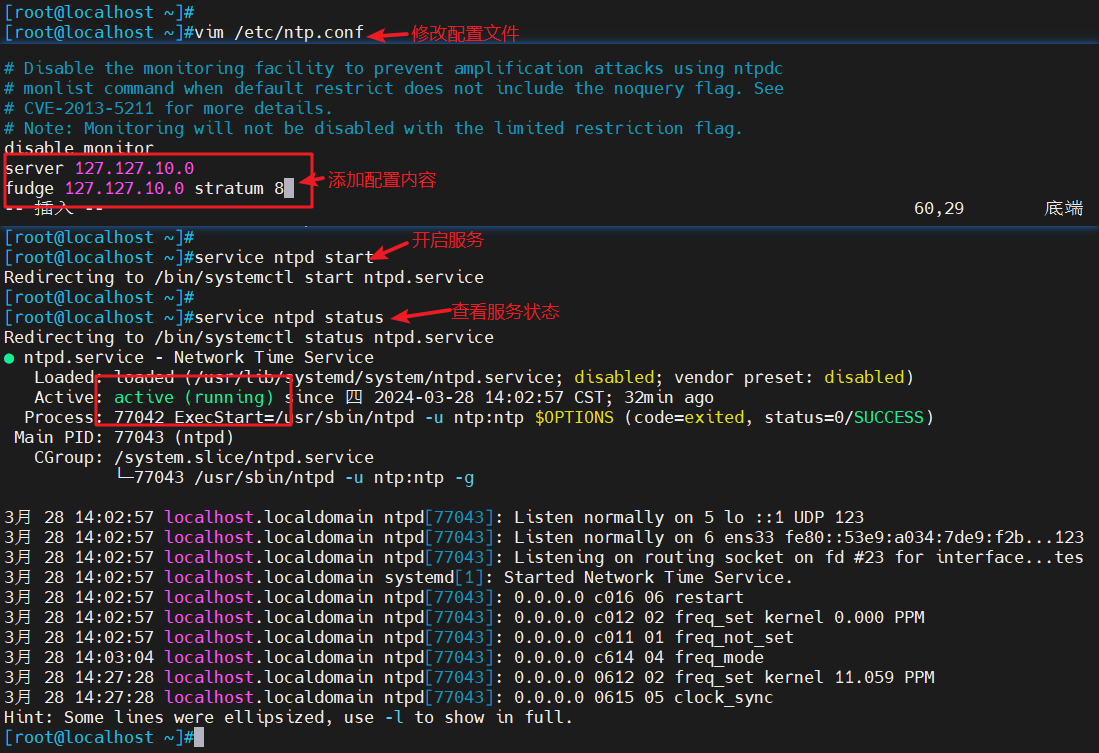Click the green status dot beside ntpd.service
1099x753 pixels.
pyautogui.click(x=9, y=358)
